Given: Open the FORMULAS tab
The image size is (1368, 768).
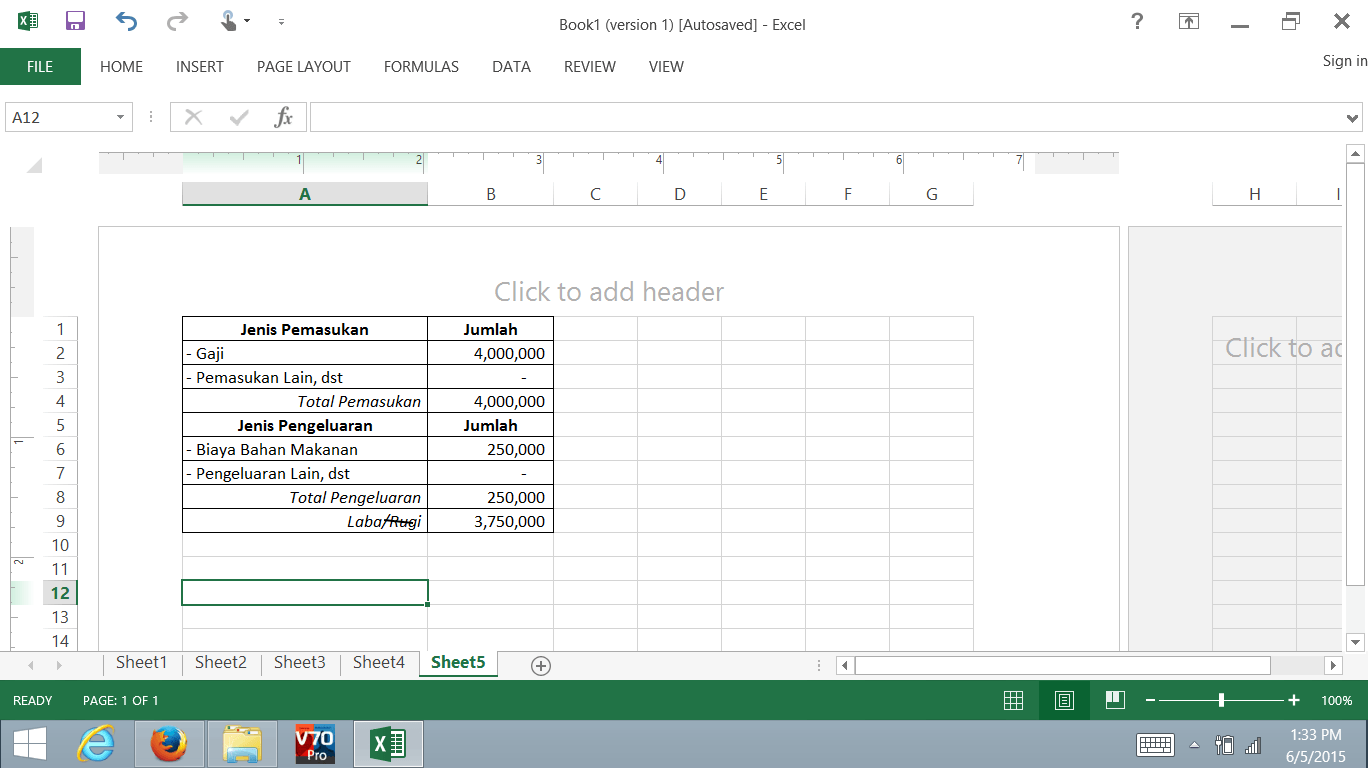Looking at the screenshot, I should point(421,67).
